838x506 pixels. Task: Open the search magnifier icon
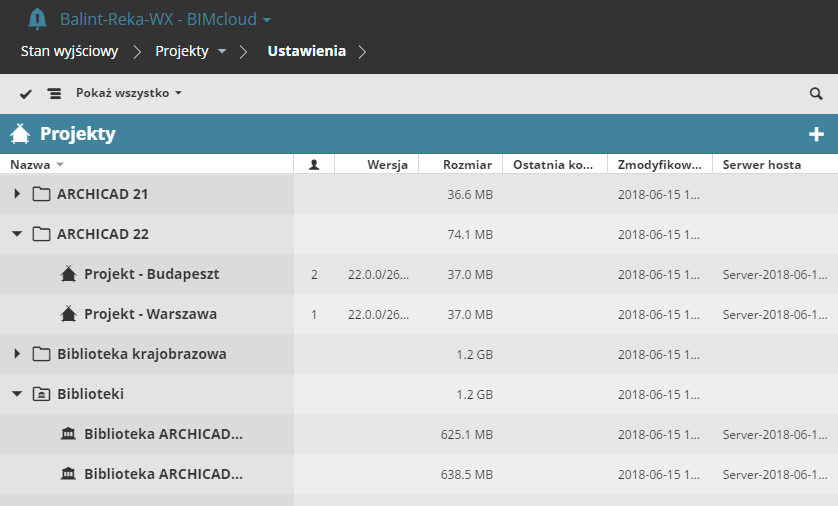coord(816,94)
